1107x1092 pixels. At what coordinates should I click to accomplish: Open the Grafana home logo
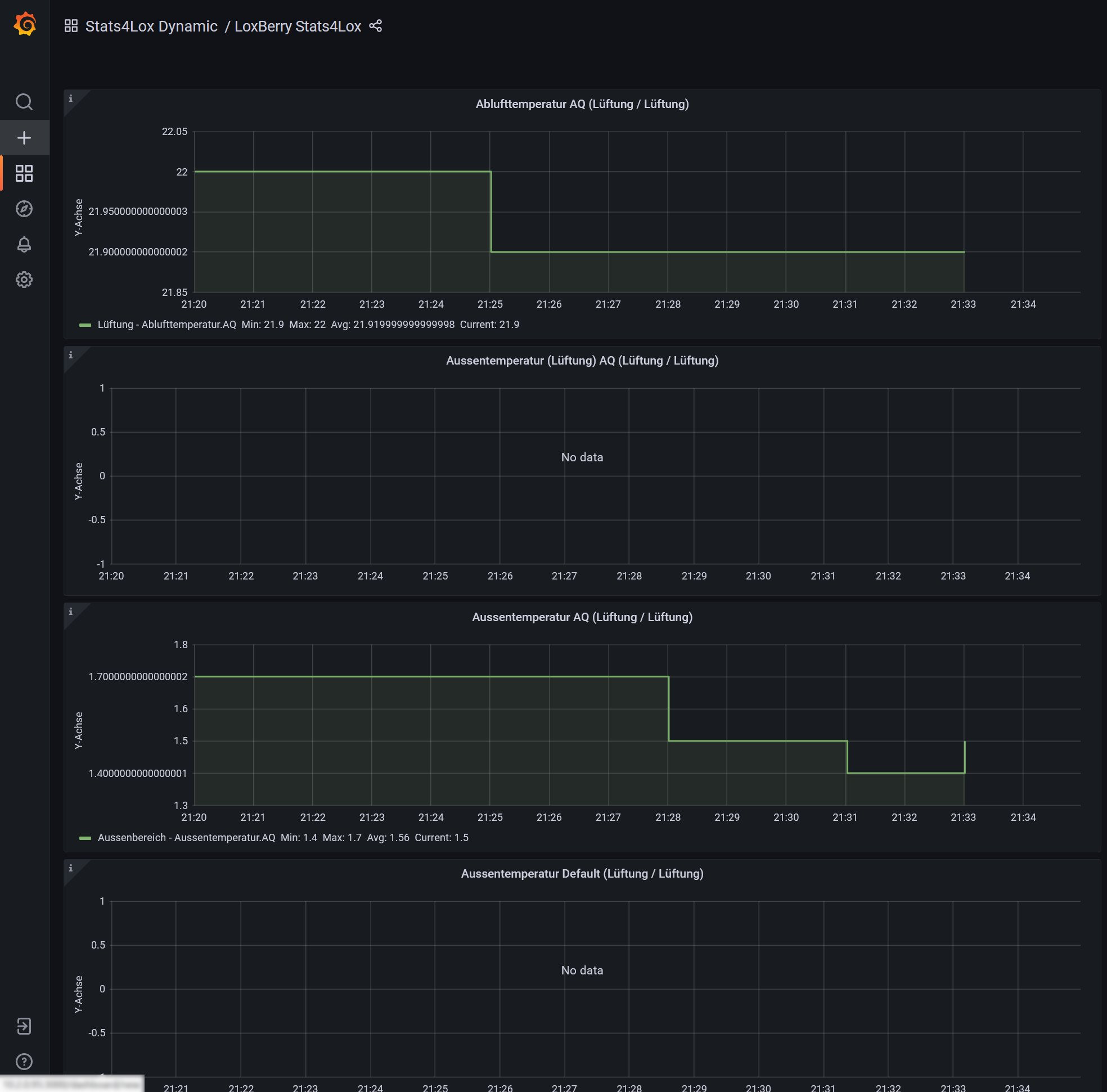pos(25,25)
